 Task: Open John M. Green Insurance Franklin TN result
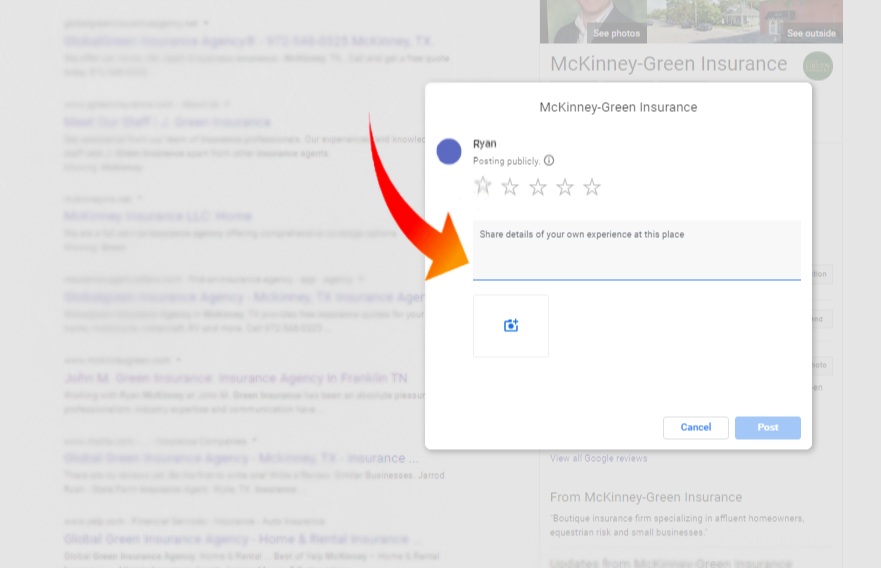click(x=235, y=378)
